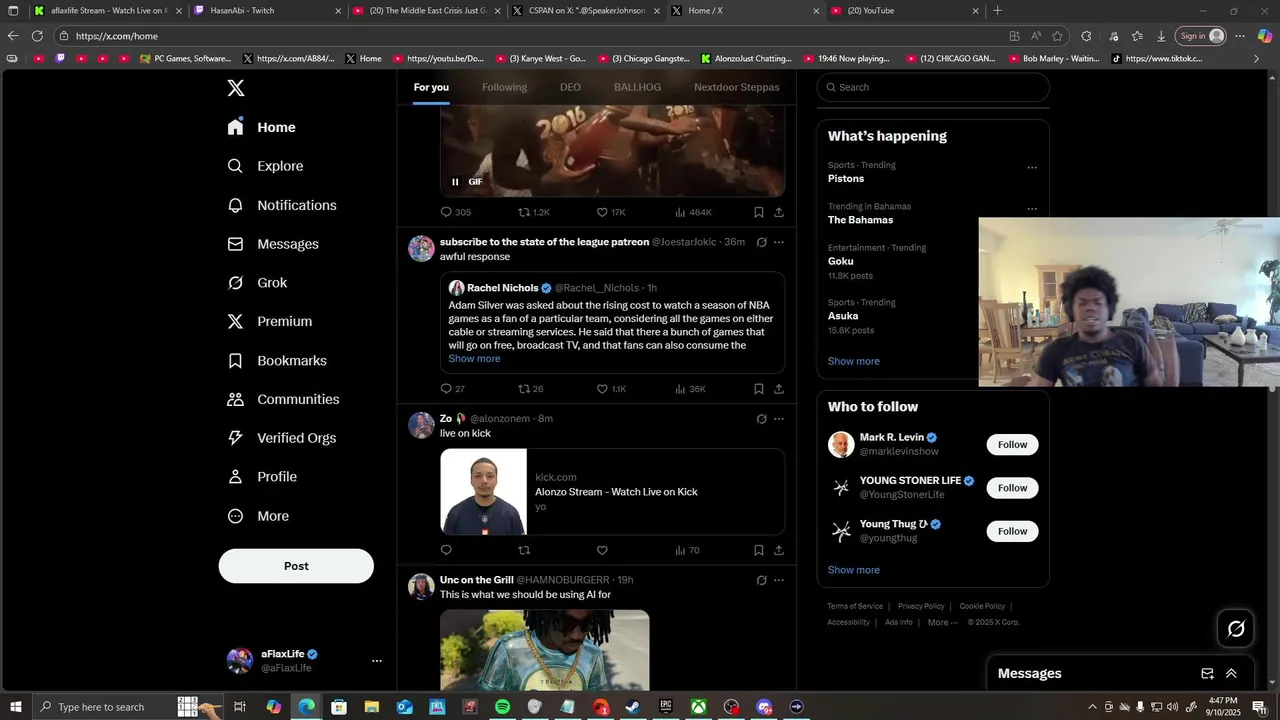Like the Zo live on kick post
This screenshot has width=1280, height=720.
(602, 550)
